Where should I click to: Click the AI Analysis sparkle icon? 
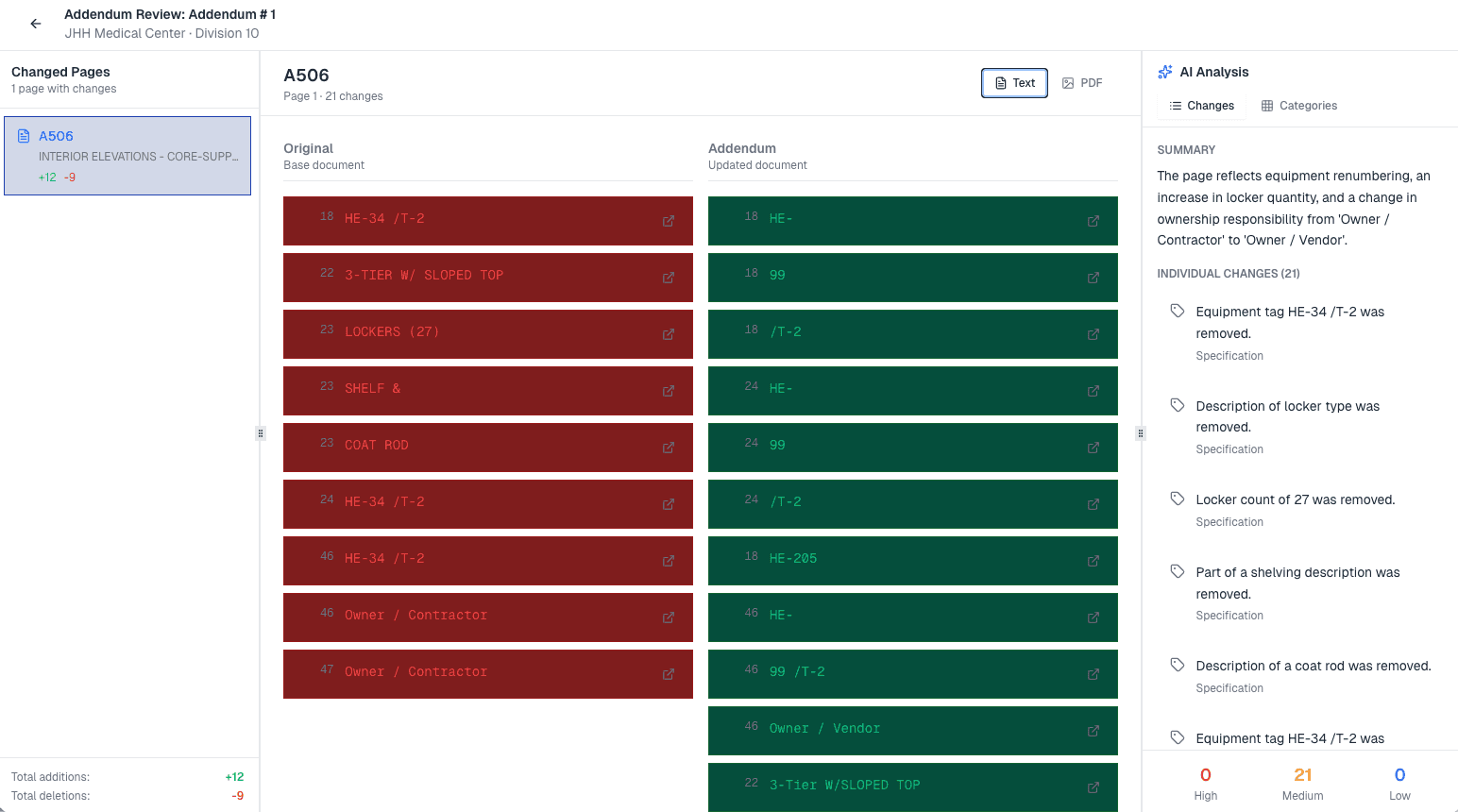[1165, 72]
